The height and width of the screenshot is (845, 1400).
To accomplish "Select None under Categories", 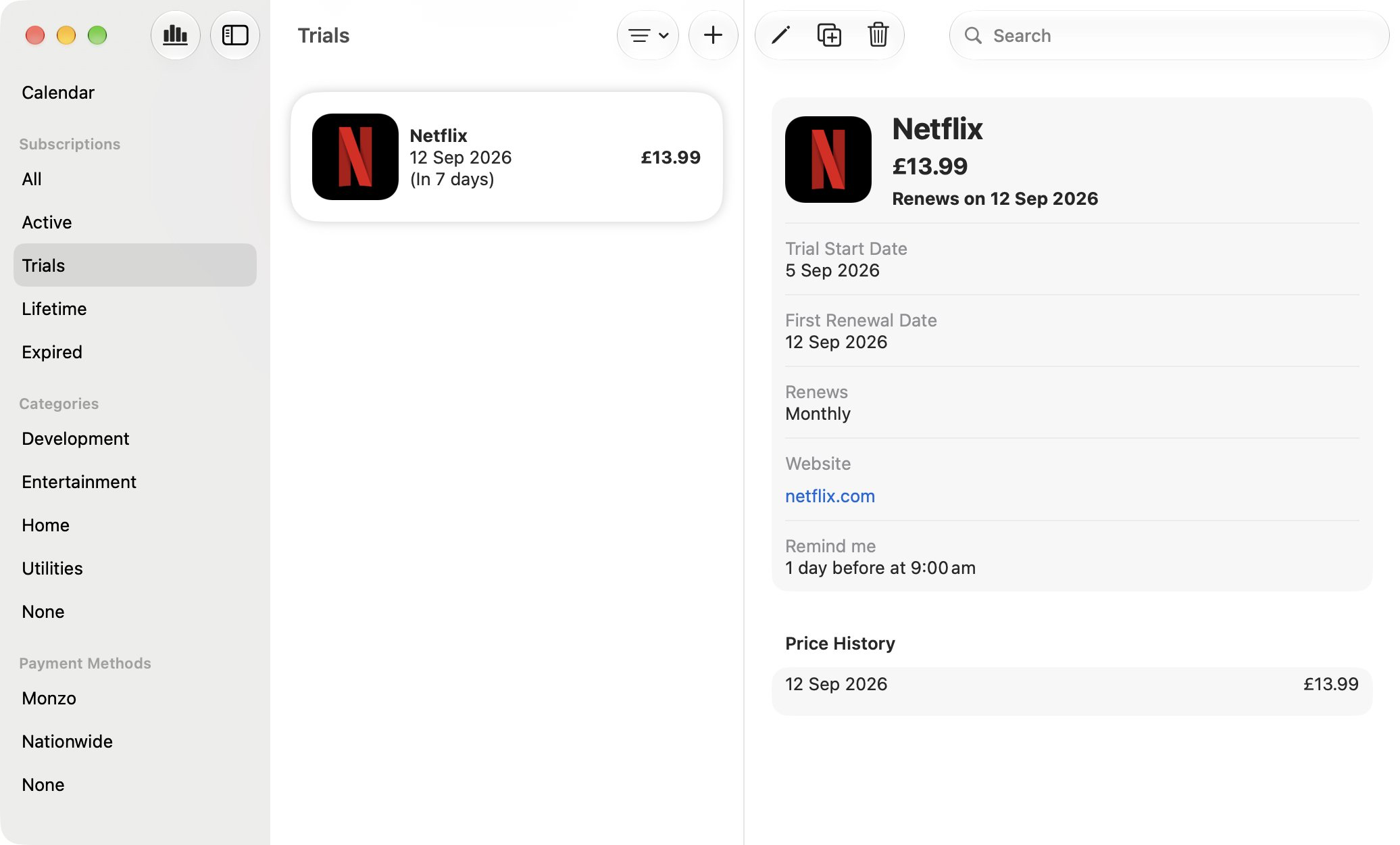I will (x=135, y=612).
